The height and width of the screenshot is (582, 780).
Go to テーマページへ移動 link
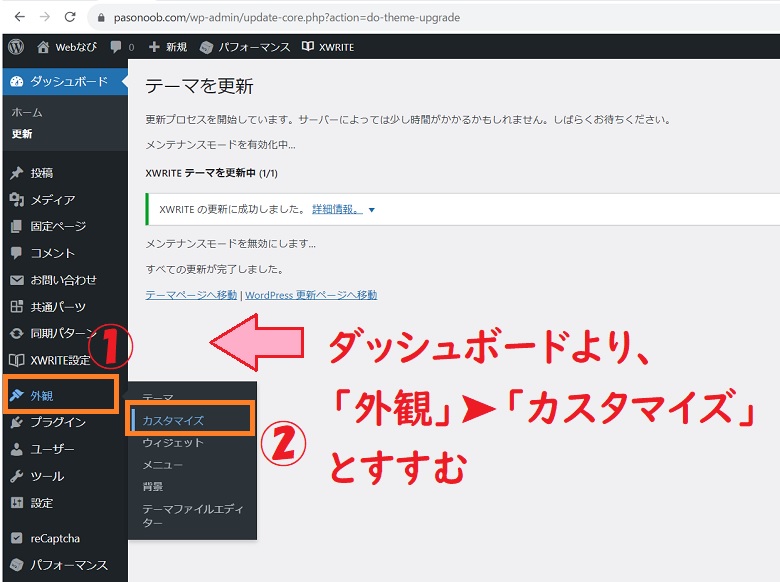click(191, 295)
